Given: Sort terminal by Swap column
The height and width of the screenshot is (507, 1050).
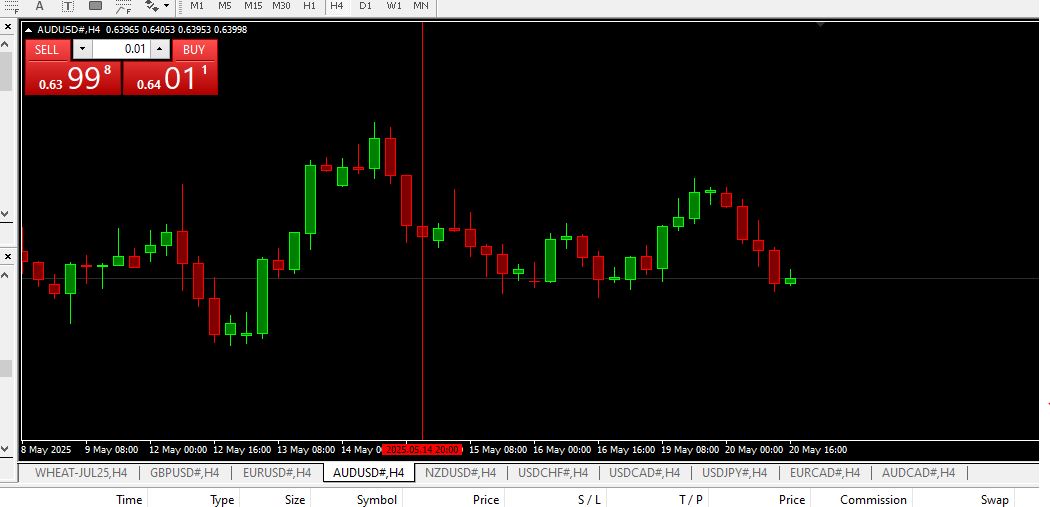Looking at the screenshot, I should point(994,500).
